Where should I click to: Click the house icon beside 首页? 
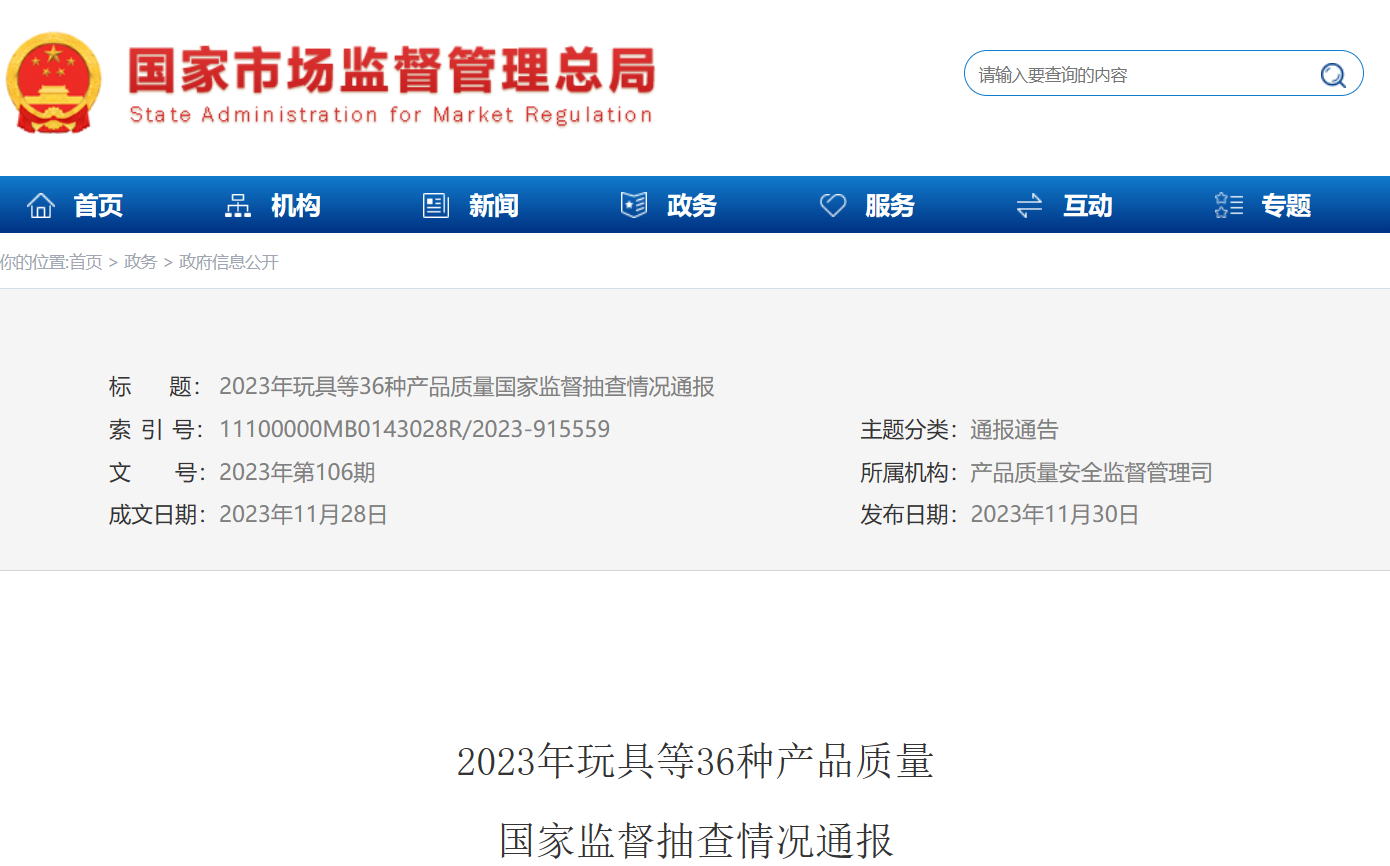(x=41, y=206)
